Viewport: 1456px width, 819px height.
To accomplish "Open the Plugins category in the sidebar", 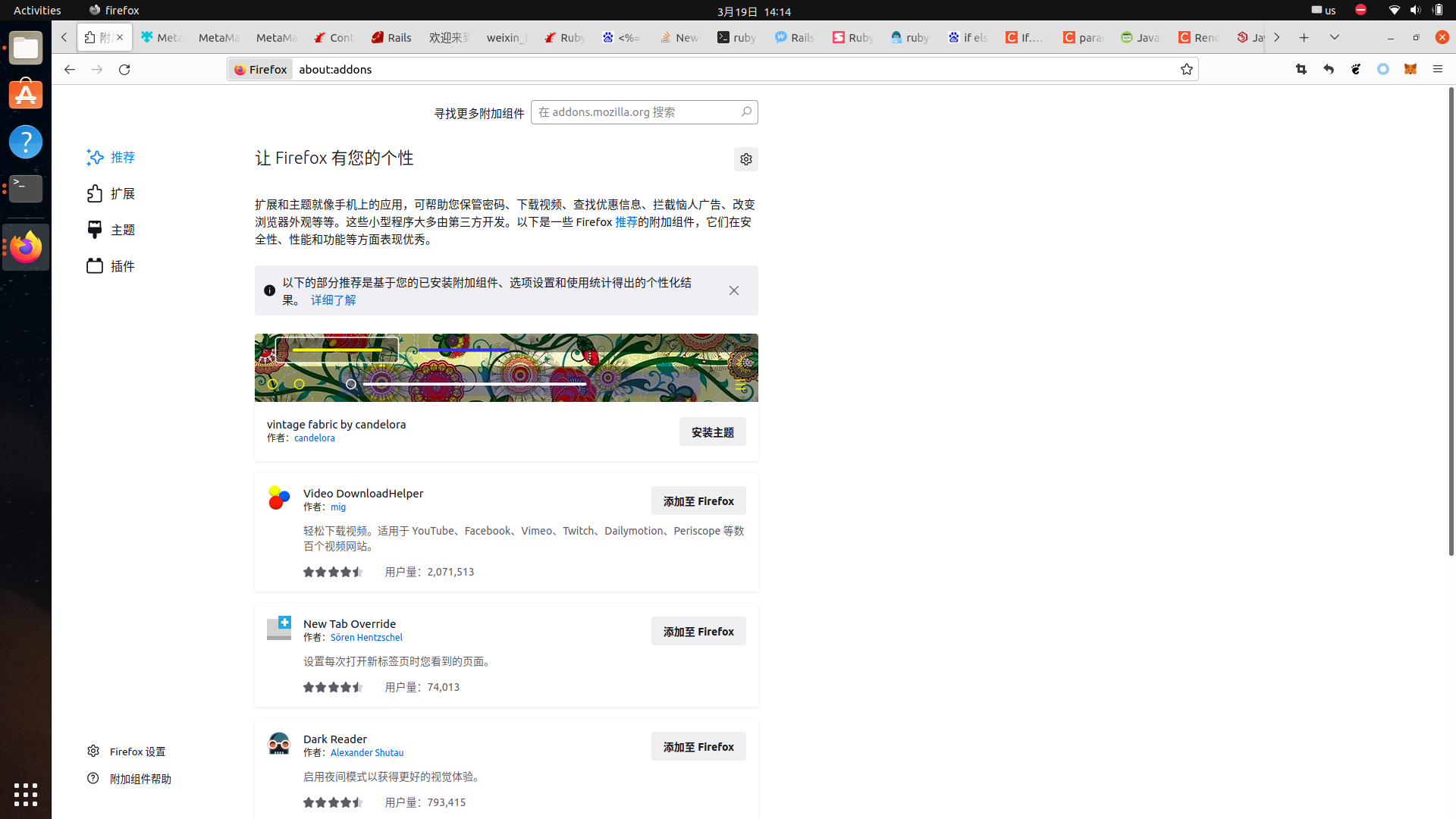I will [x=95, y=266].
